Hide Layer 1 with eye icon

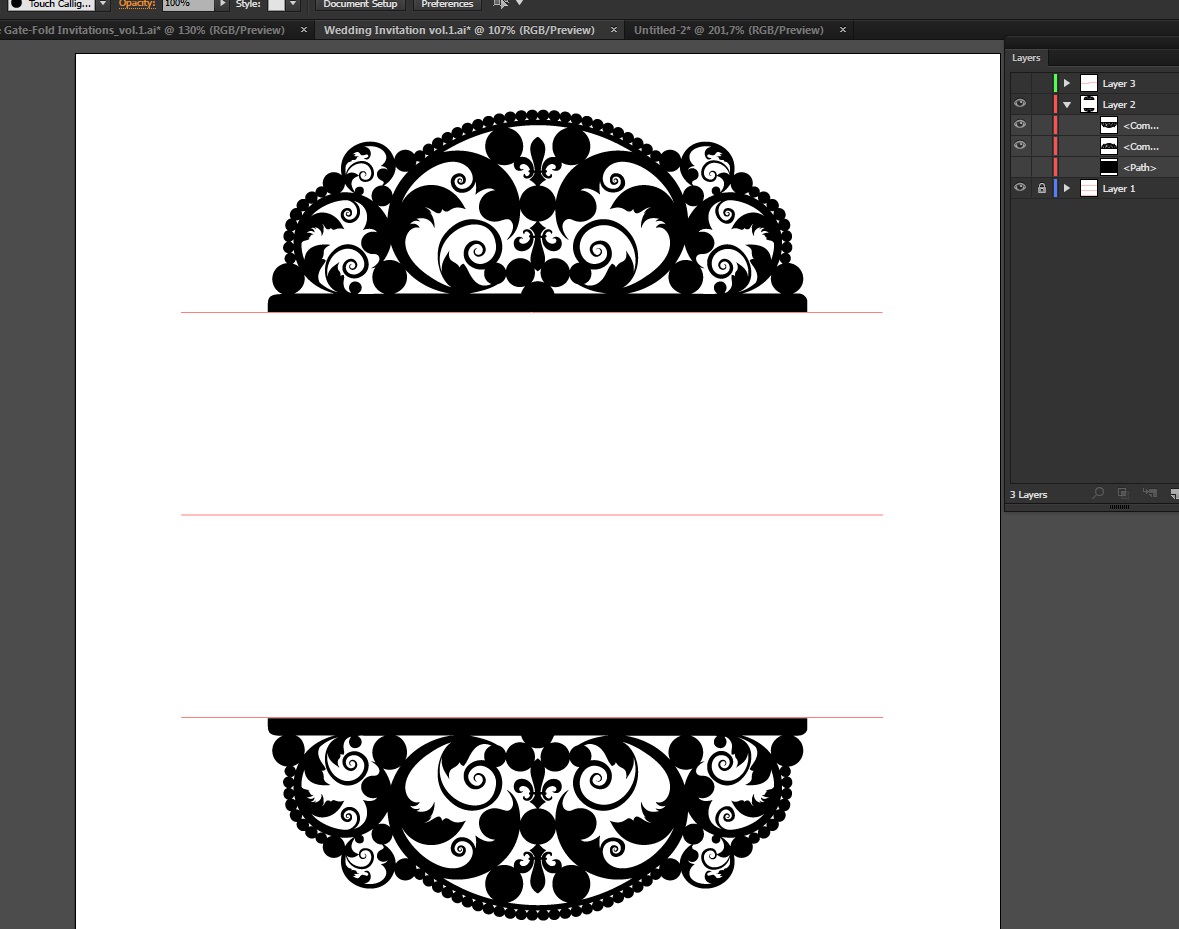[1020, 188]
